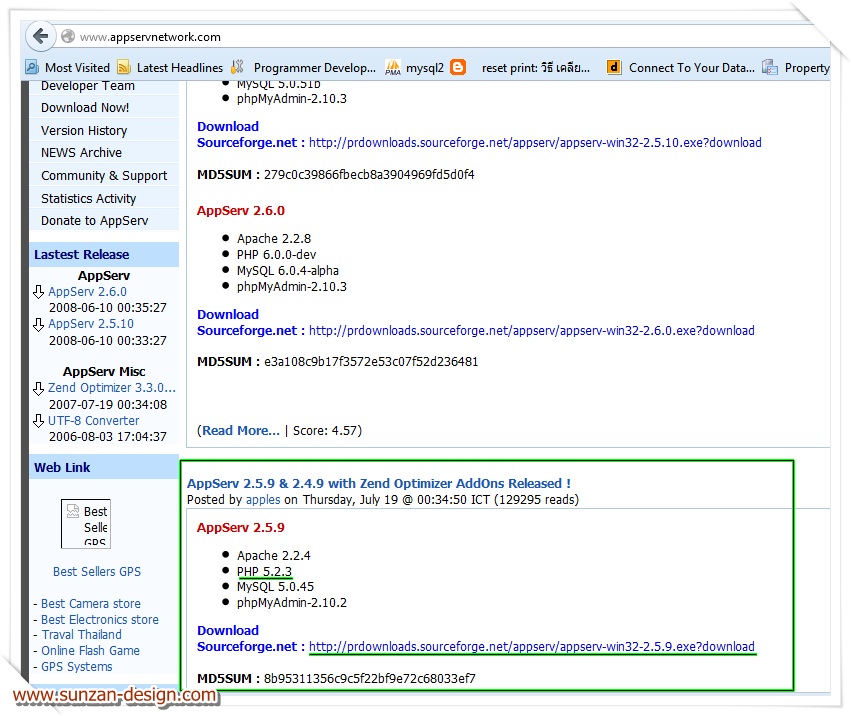This screenshot has width=851, height=716.
Task: Click PHP 6.0.0-dev list item
Action: (276, 255)
